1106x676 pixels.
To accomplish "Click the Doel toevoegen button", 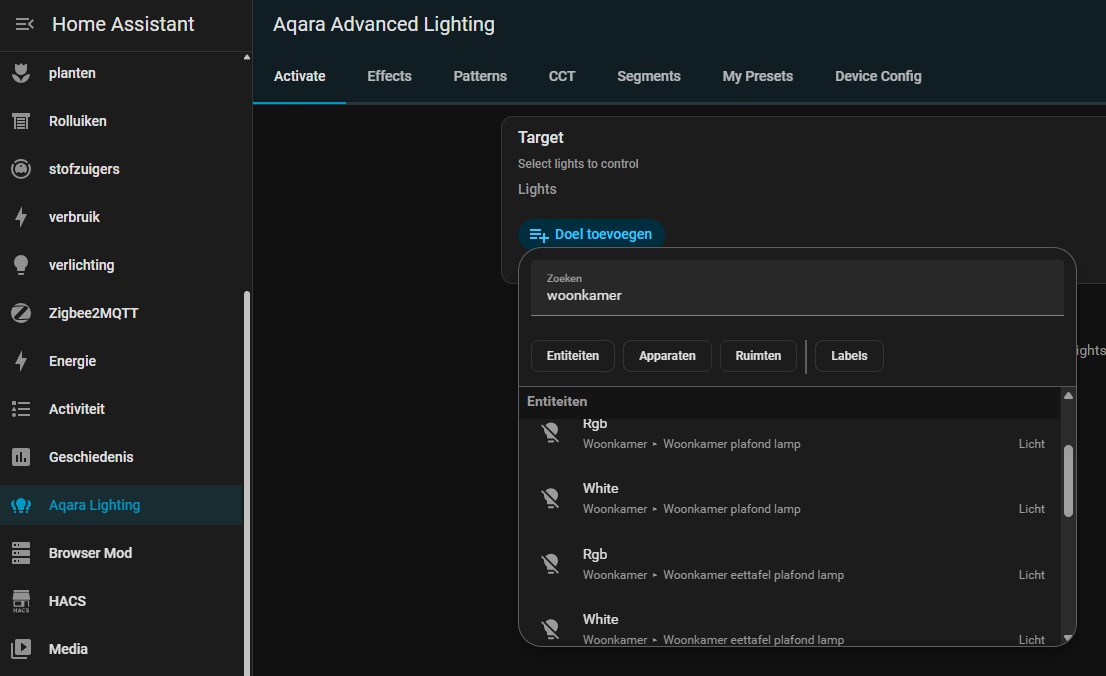I will point(591,234).
